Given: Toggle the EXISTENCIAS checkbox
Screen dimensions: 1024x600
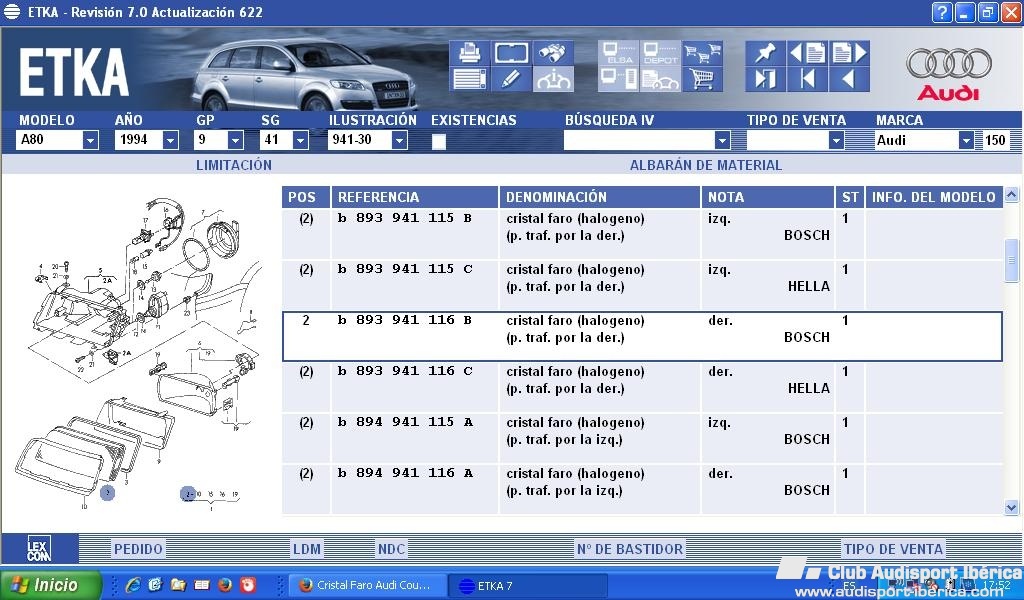Looking at the screenshot, I should [x=439, y=141].
